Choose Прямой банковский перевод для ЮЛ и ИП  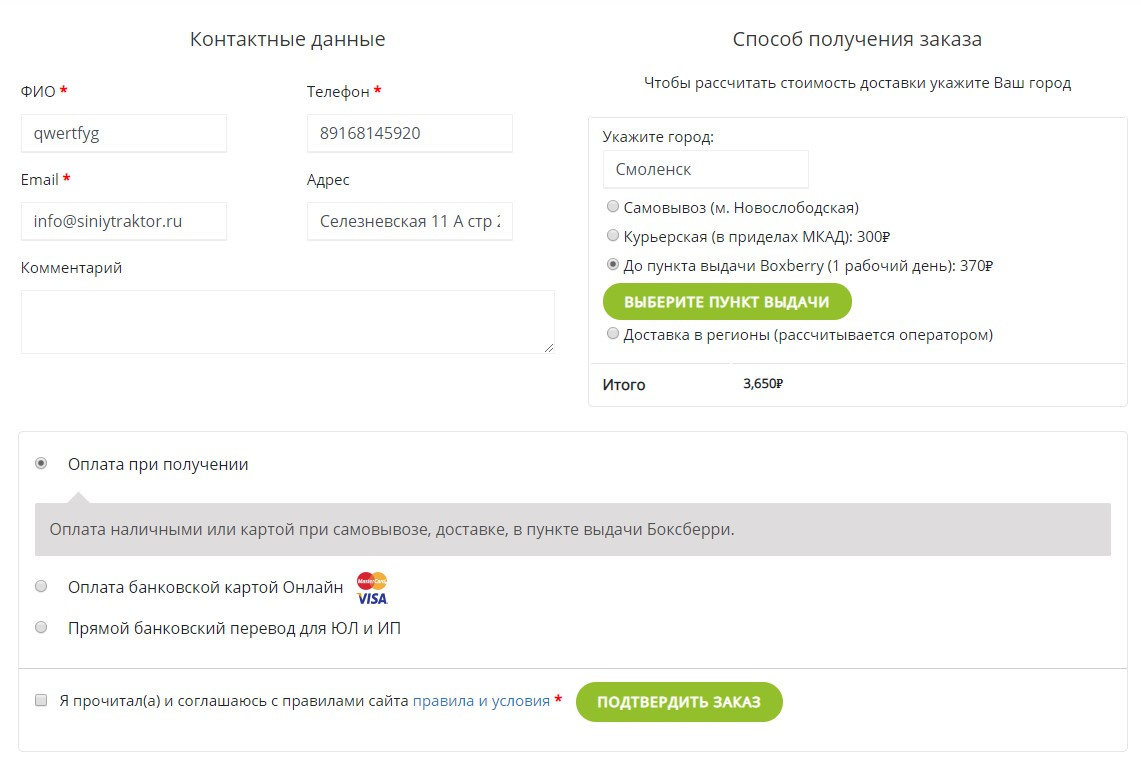click(x=41, y=627)
